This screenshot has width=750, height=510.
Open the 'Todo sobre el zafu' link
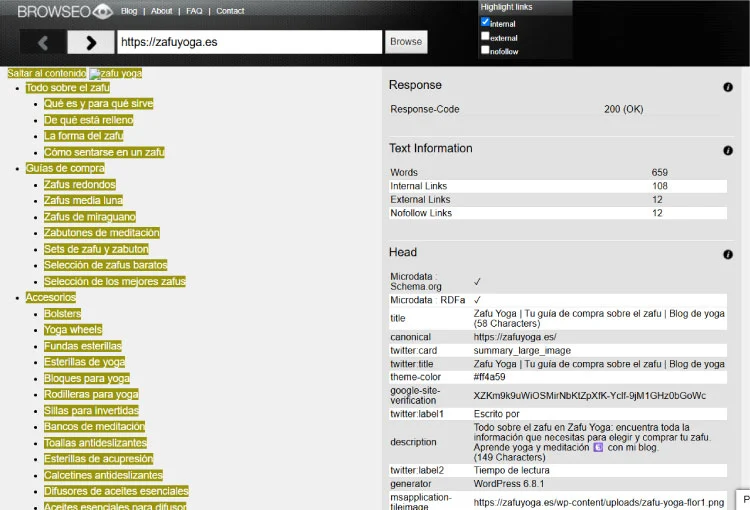coord(68,88)
